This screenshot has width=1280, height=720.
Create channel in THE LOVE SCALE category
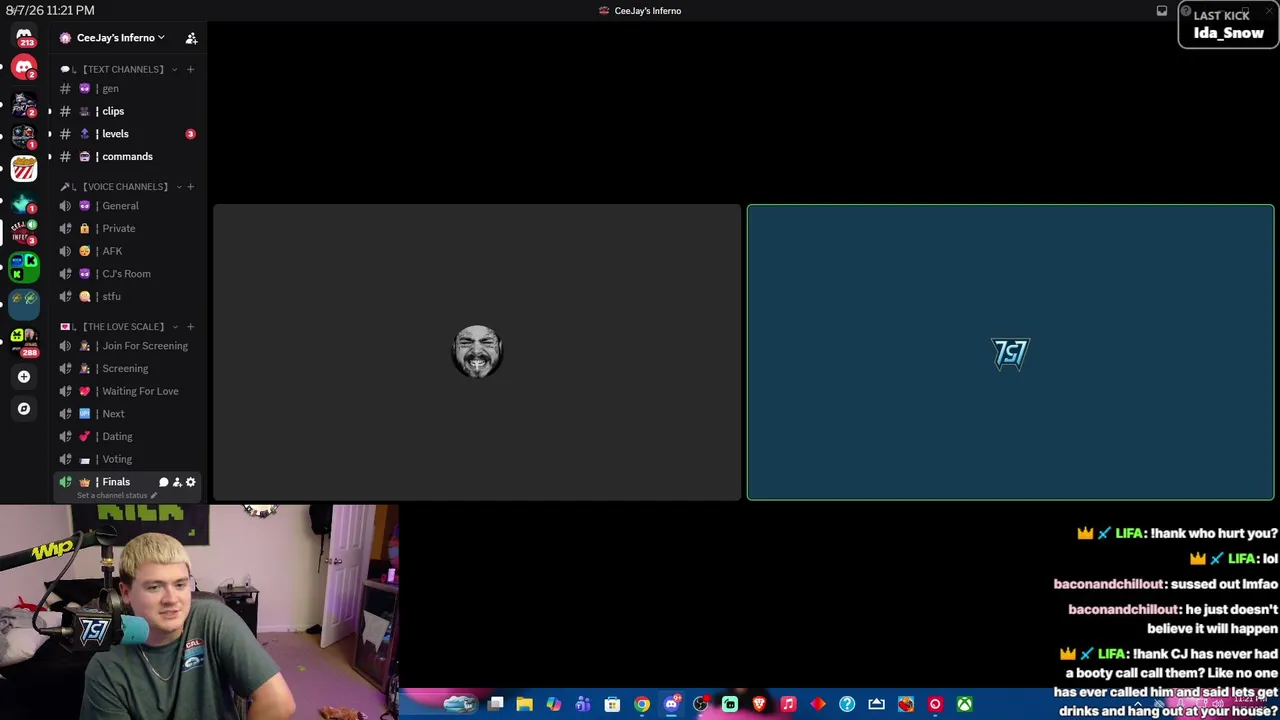tap(190, 326)
